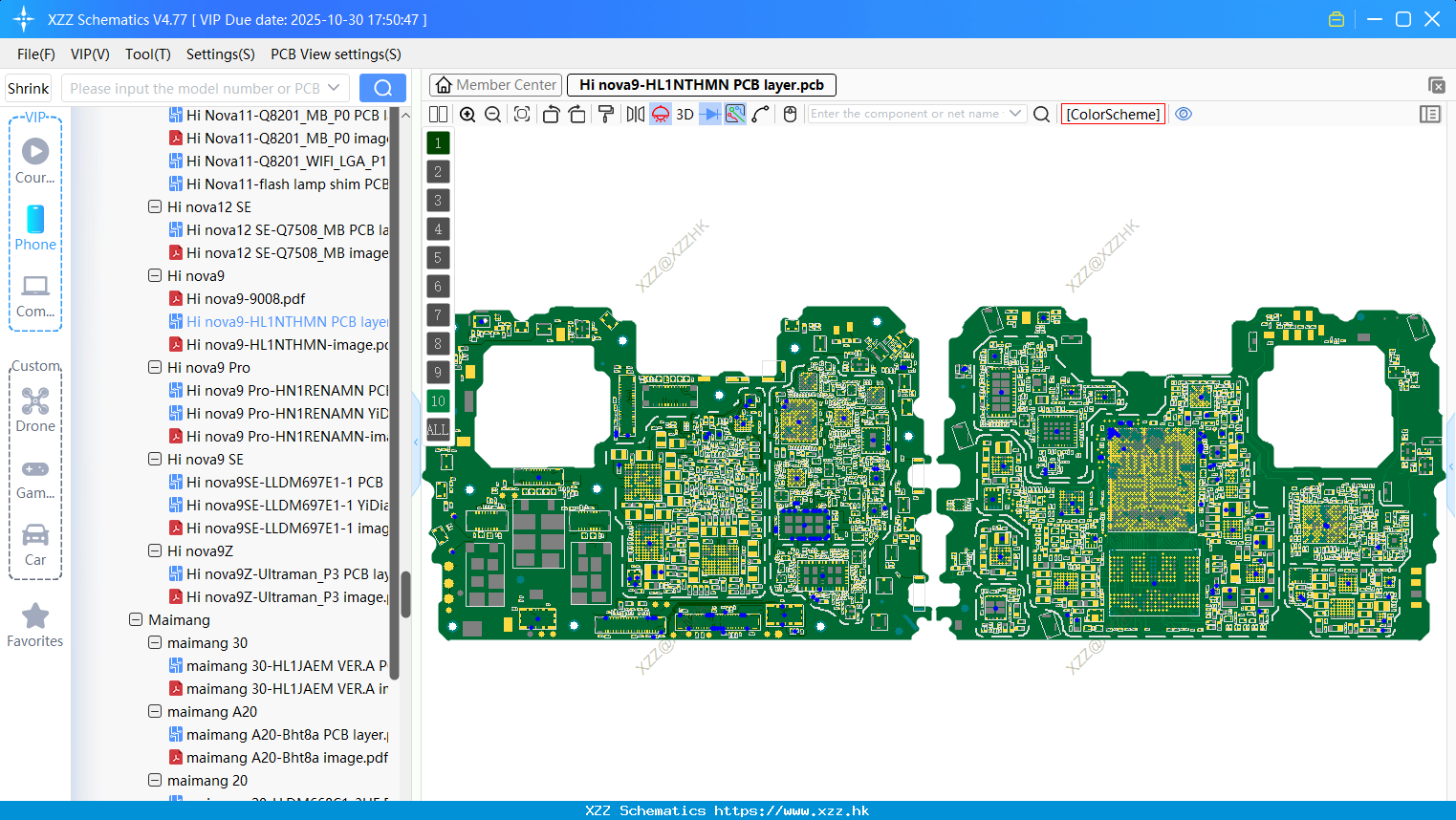Image resolution: width=1456 pixels, height=820 pixels.
Task: Collapse the Hi nova9 folder
Action: click(155, 275)
